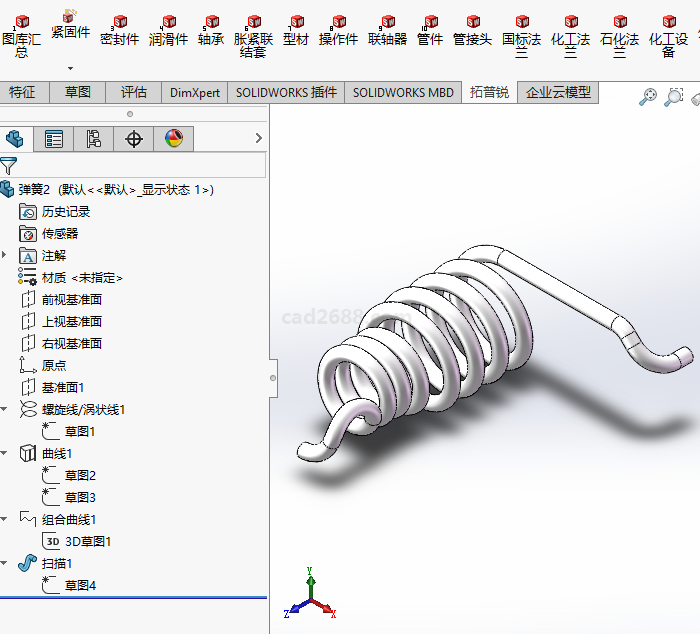
Task: Select the 3D草图1 sketch item
Action: (88, 541)
